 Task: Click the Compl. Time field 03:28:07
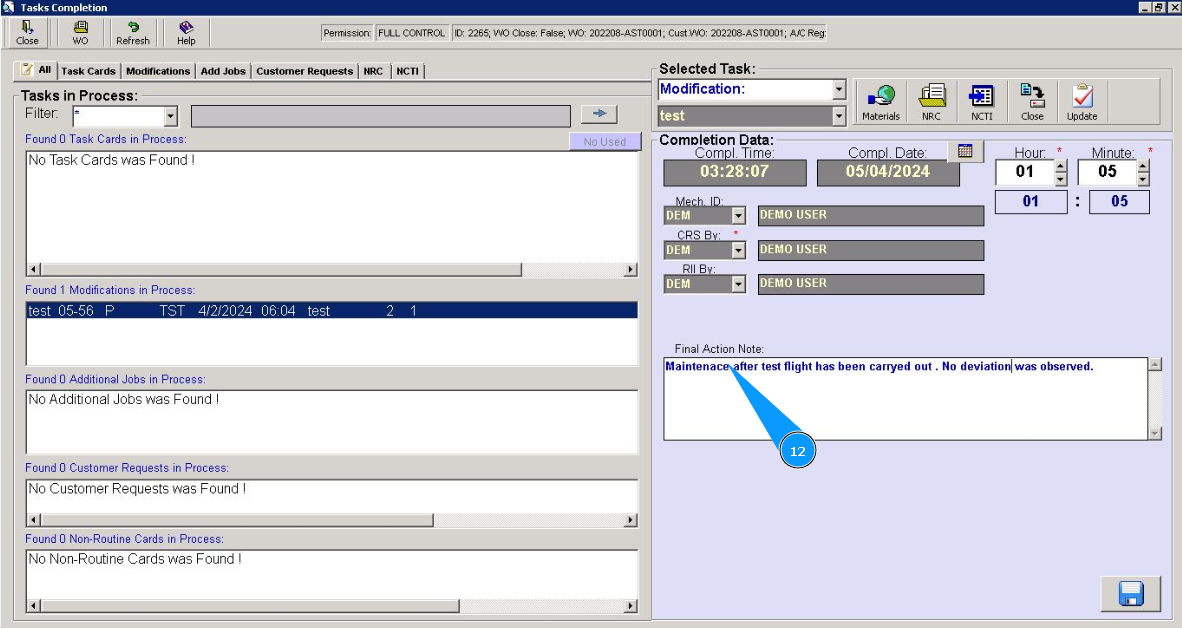click(735, 172)
